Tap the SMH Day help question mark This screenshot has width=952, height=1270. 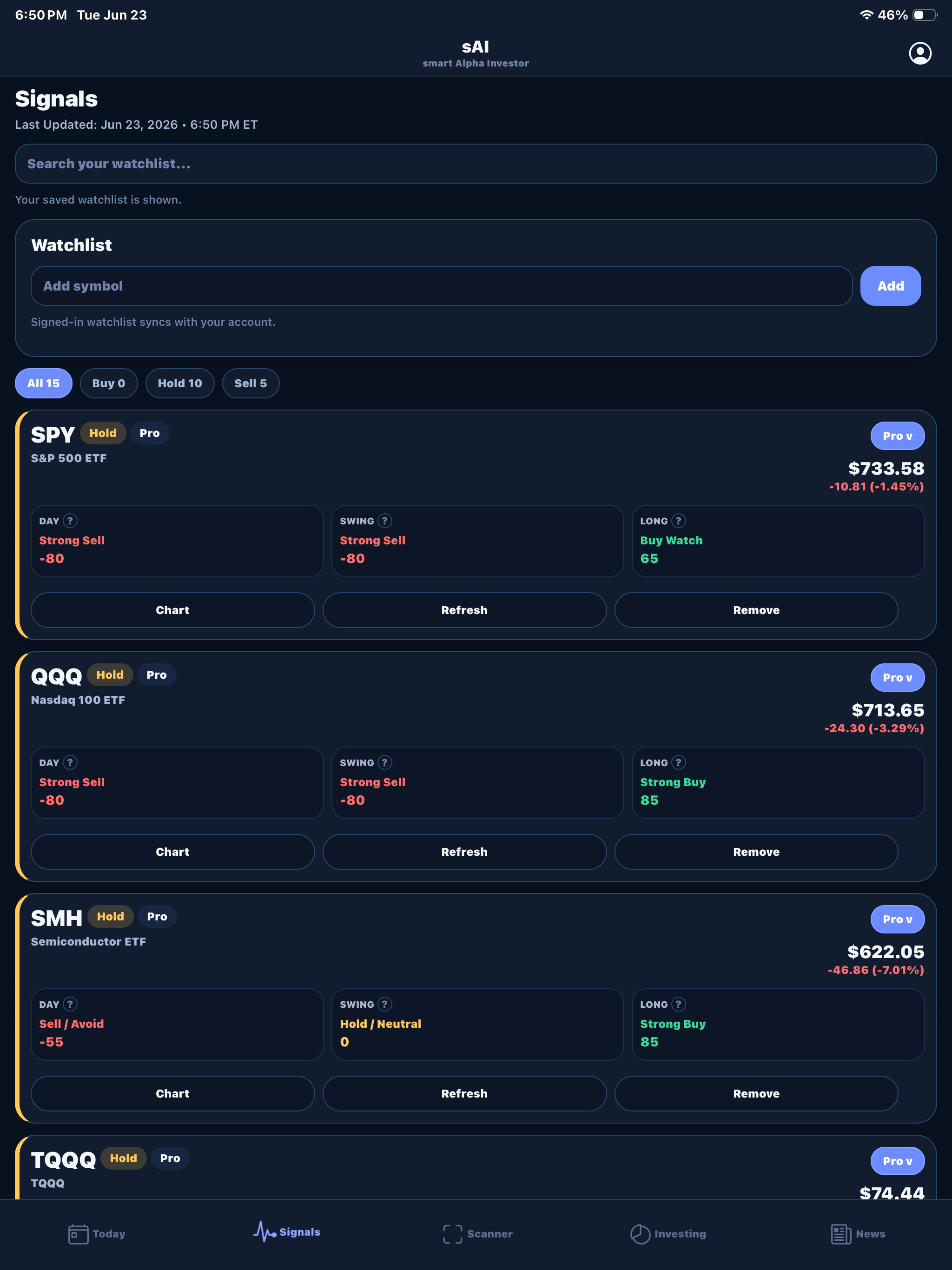click(x=70, y=1004)
